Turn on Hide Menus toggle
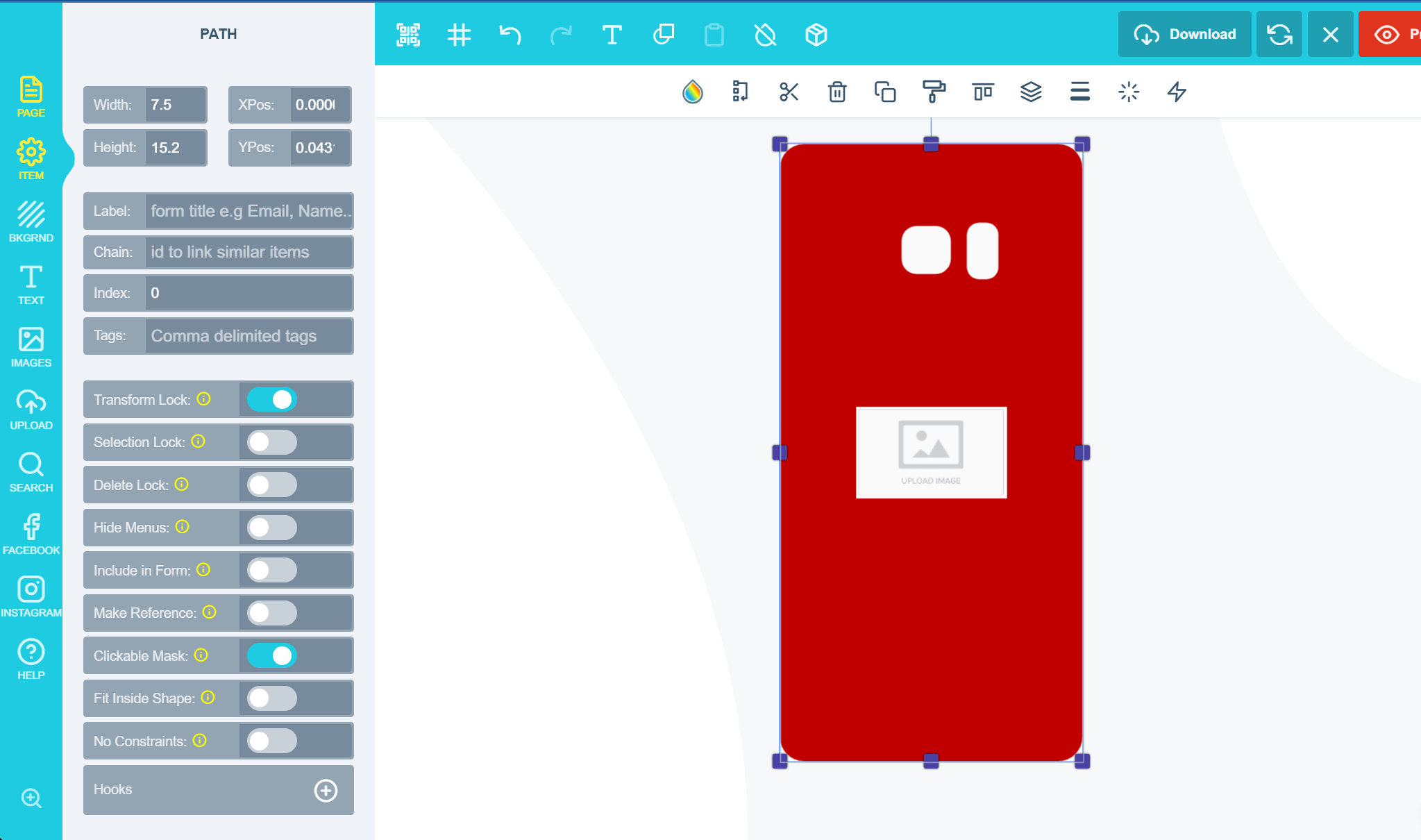 [x=272, y=528]
